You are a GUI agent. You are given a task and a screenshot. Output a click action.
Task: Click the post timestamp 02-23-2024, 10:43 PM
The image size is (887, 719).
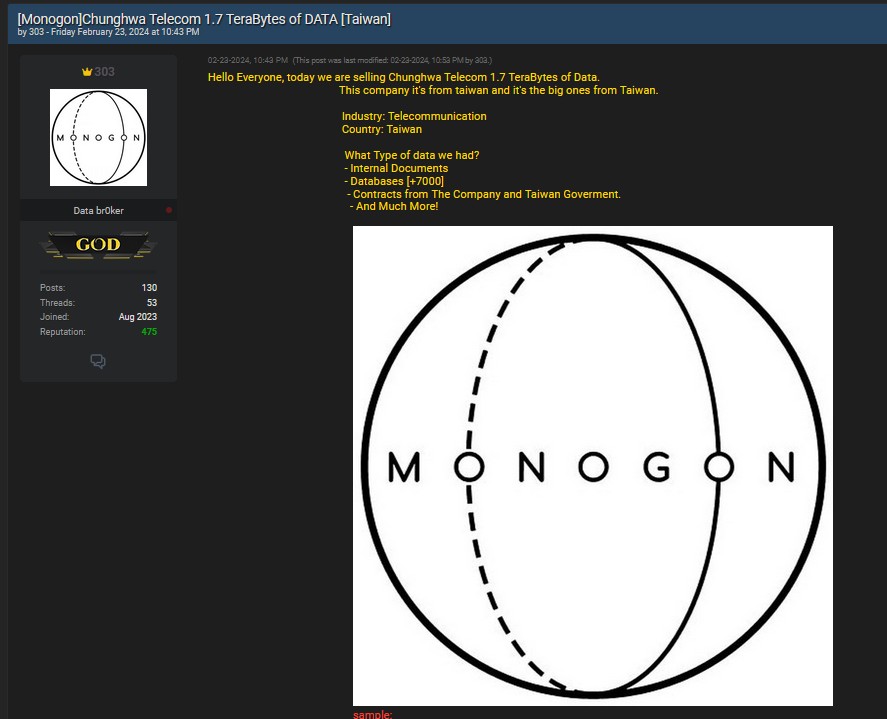click(247, 61)
